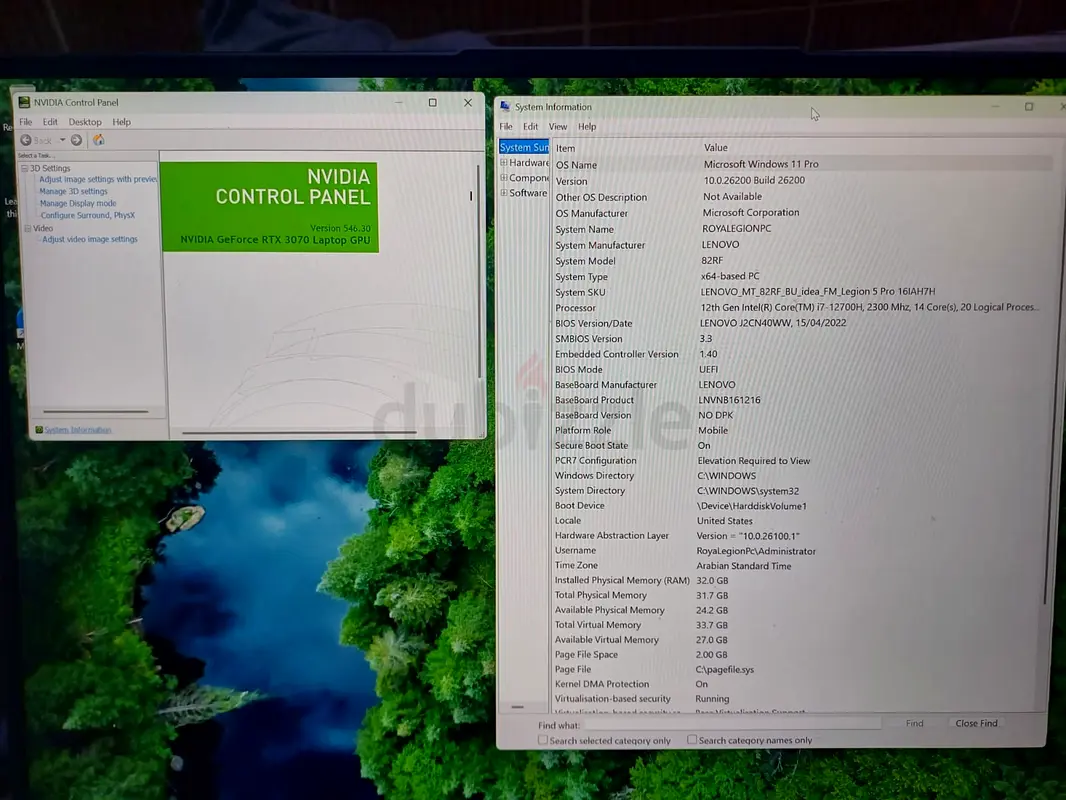Open Adjust video image settings

click(90, 239)
